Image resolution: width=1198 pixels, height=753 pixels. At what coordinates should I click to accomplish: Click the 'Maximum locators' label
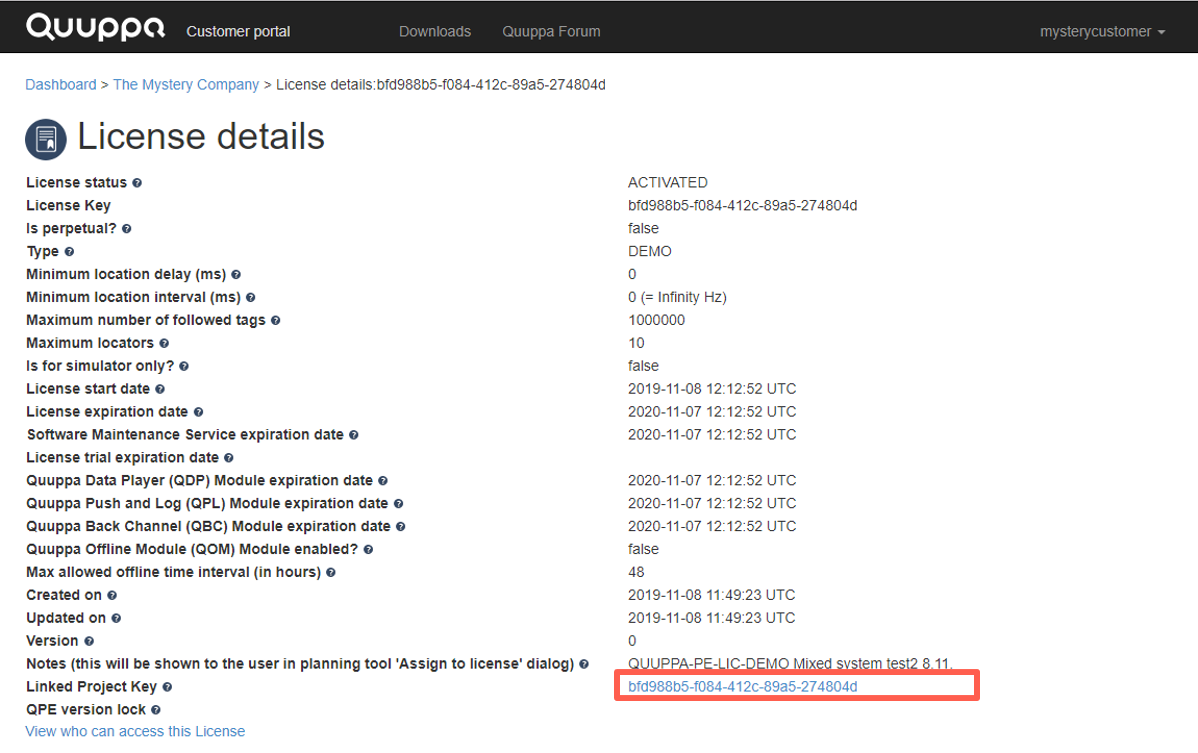(90, 343)
